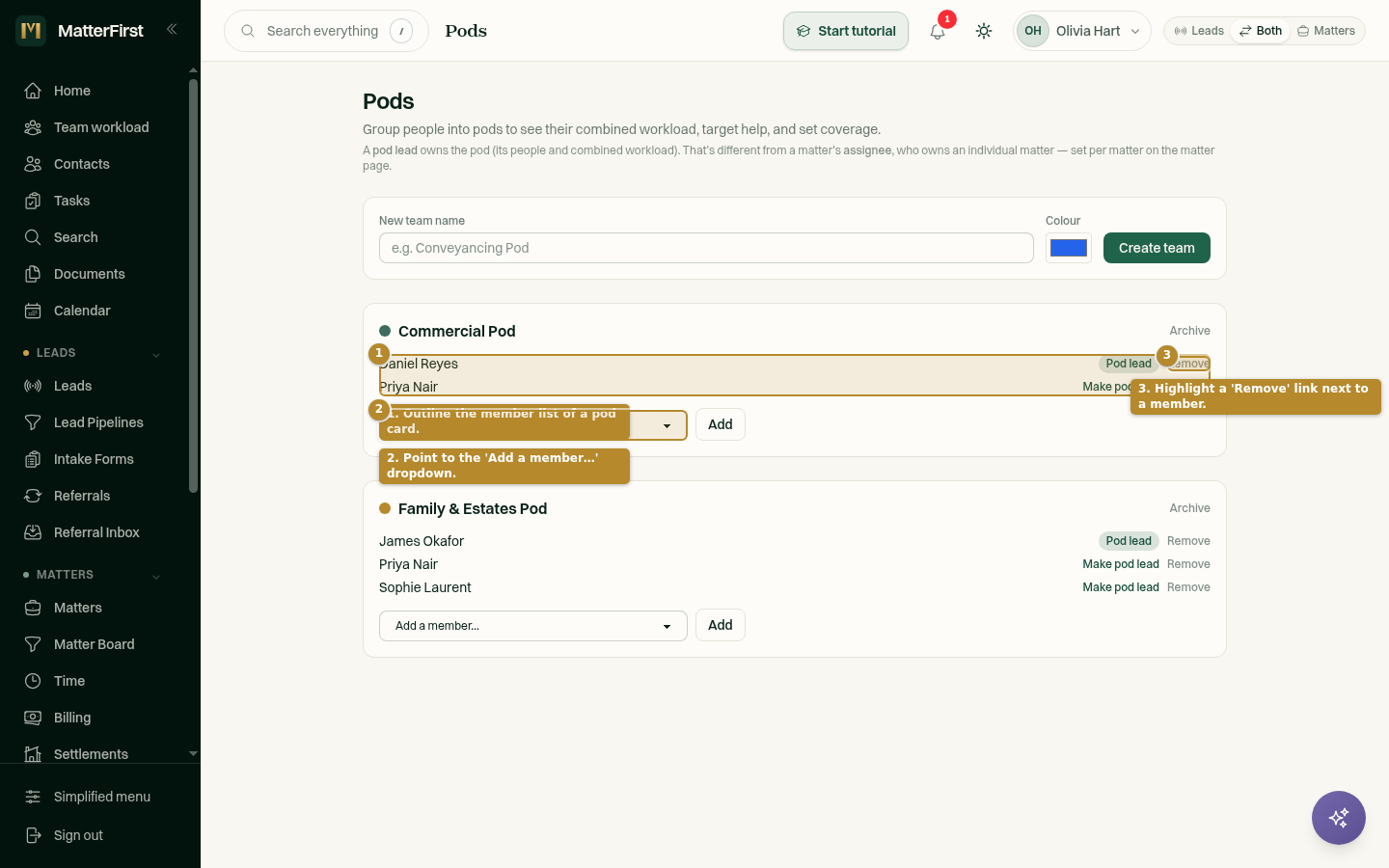
Task: Make Priya Nair lead of Family & Estates Pod
Action: [x=1121, y=564]
